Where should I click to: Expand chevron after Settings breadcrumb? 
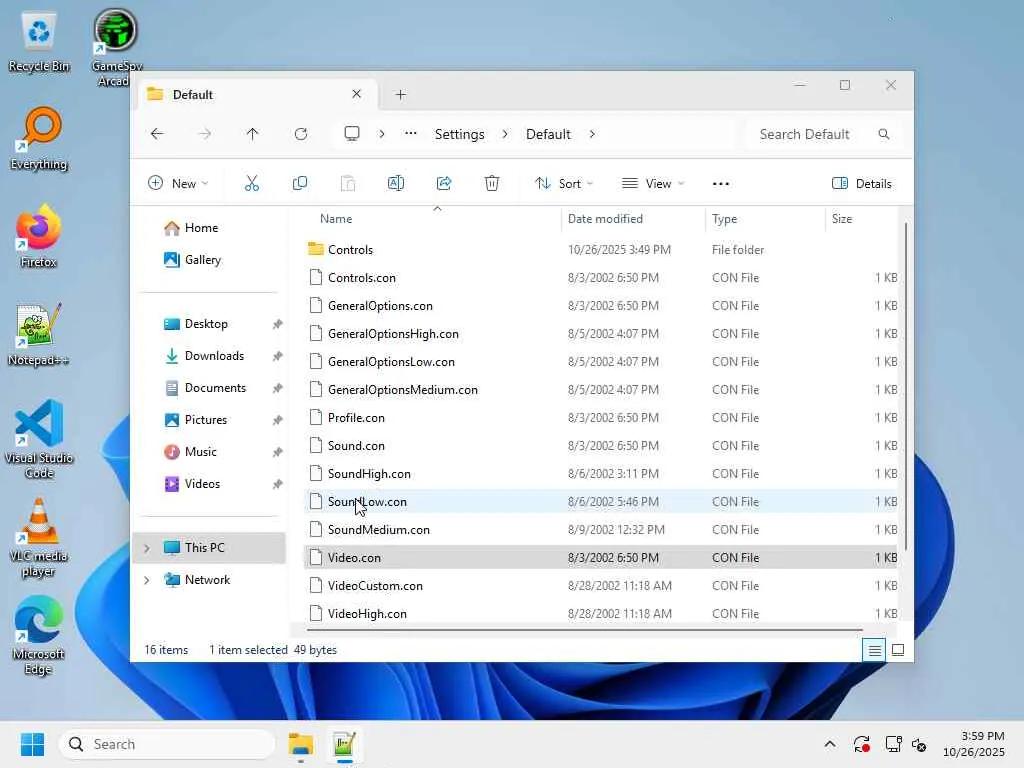click(505, 134)
